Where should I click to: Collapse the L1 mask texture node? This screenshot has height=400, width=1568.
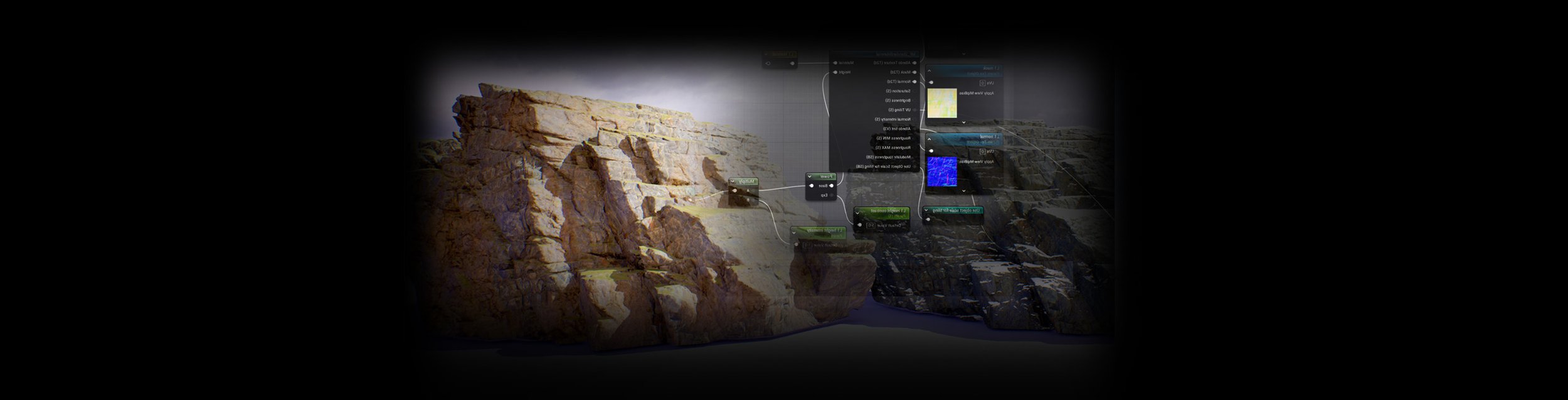pos(929,70)
